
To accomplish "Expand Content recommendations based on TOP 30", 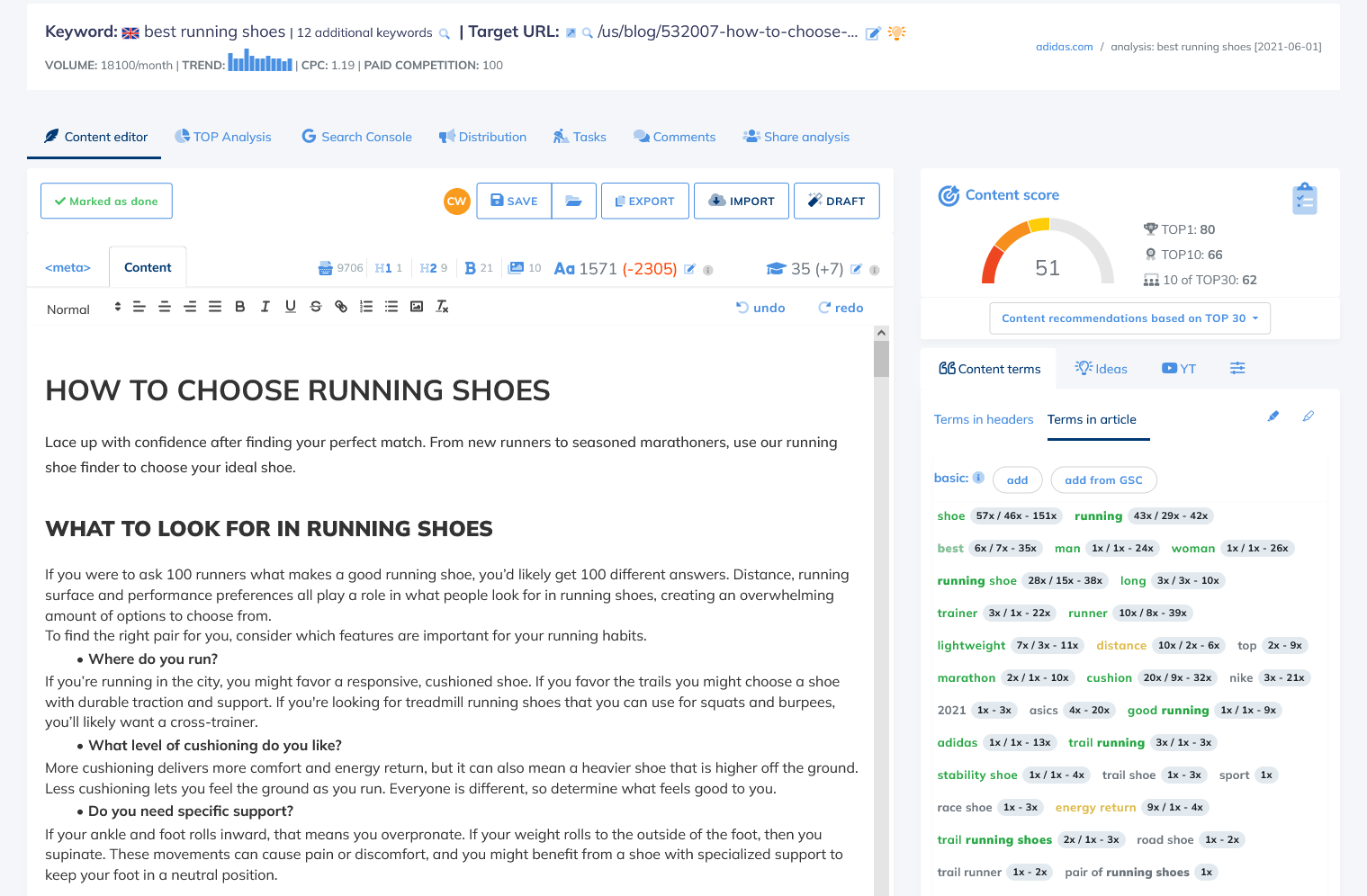I will tap(1129, 318).
